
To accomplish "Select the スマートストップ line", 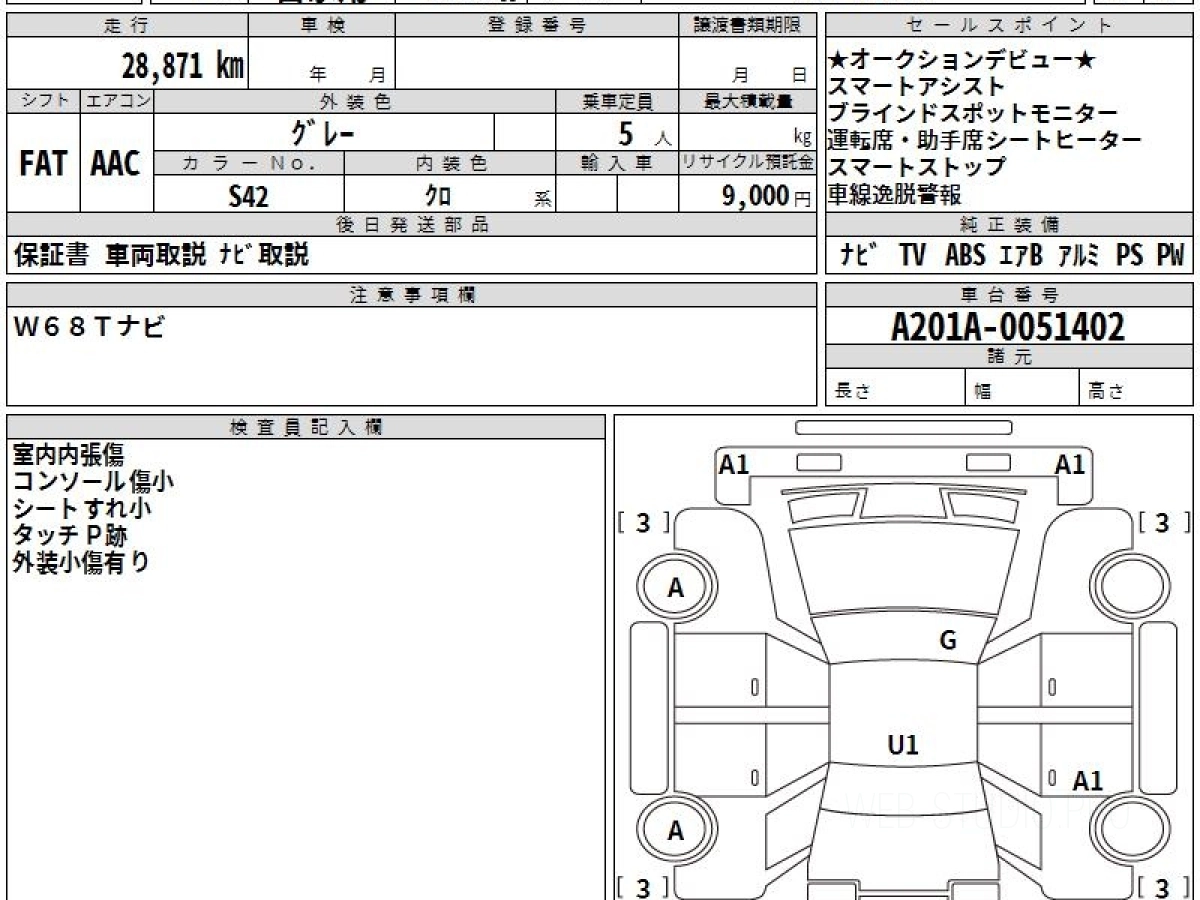I will coord(917,167).
